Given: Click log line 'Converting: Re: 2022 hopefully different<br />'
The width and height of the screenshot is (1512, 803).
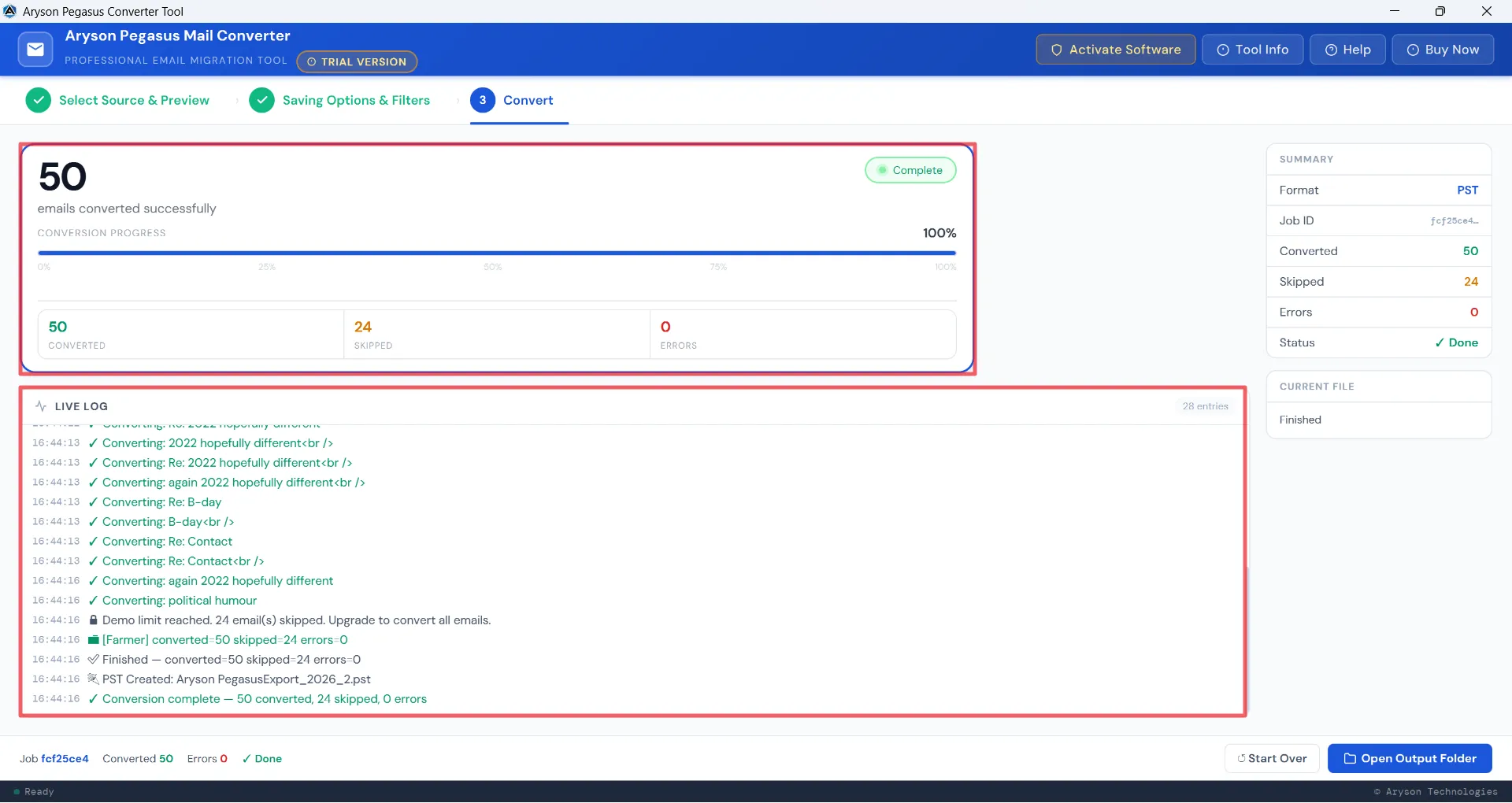Looking at the screenshot, I should coord(228,463).
